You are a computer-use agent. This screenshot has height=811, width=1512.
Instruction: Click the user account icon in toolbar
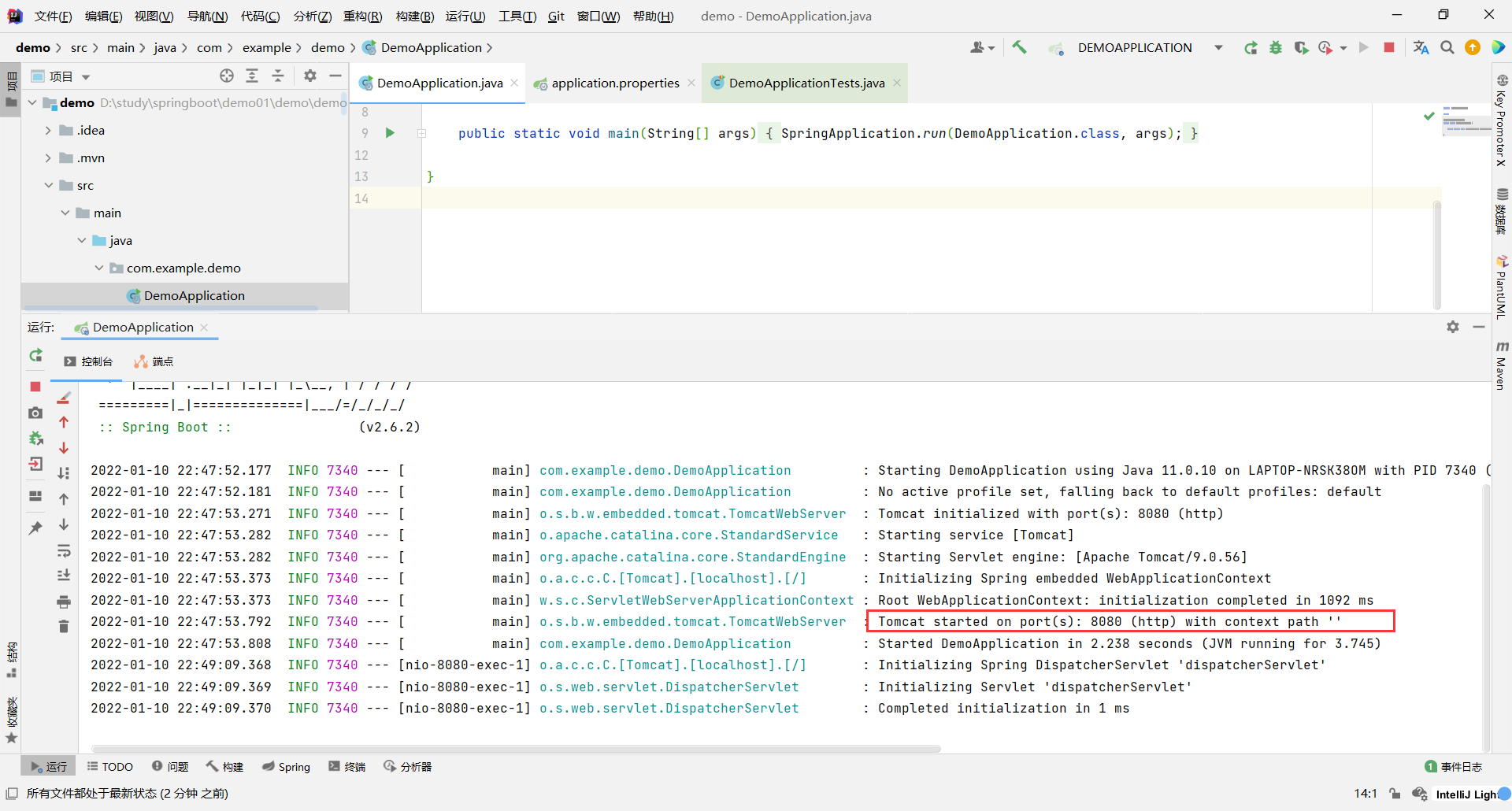pyautogui.click(x=982, y=48)
